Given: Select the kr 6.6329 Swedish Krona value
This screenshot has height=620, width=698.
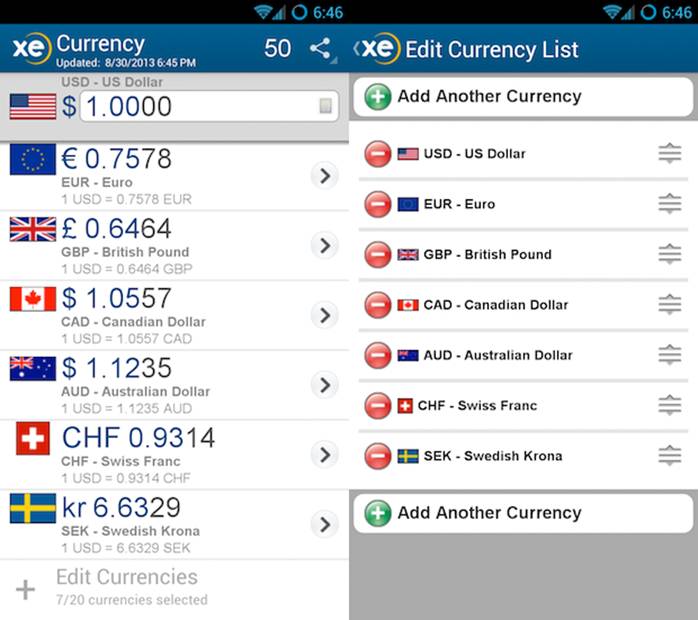Looking at the screenshot, I should 121,507.
